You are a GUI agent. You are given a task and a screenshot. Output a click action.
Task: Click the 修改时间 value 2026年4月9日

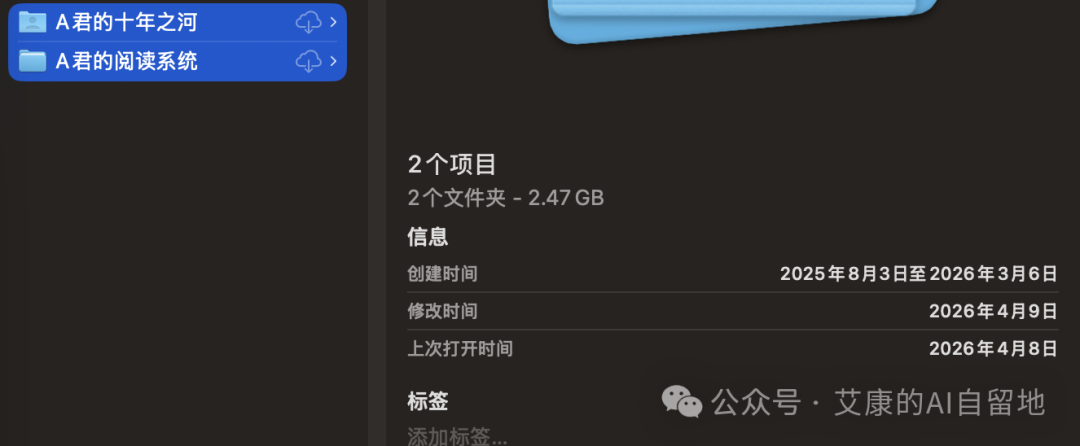[x=993, y=311]
